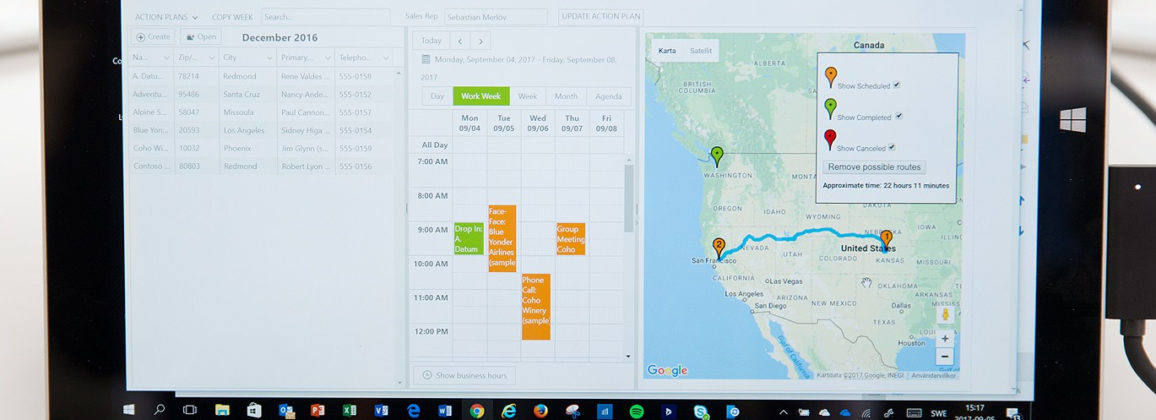Click the Google logo on the map
1156x420 pixels.
click(667, 370)
